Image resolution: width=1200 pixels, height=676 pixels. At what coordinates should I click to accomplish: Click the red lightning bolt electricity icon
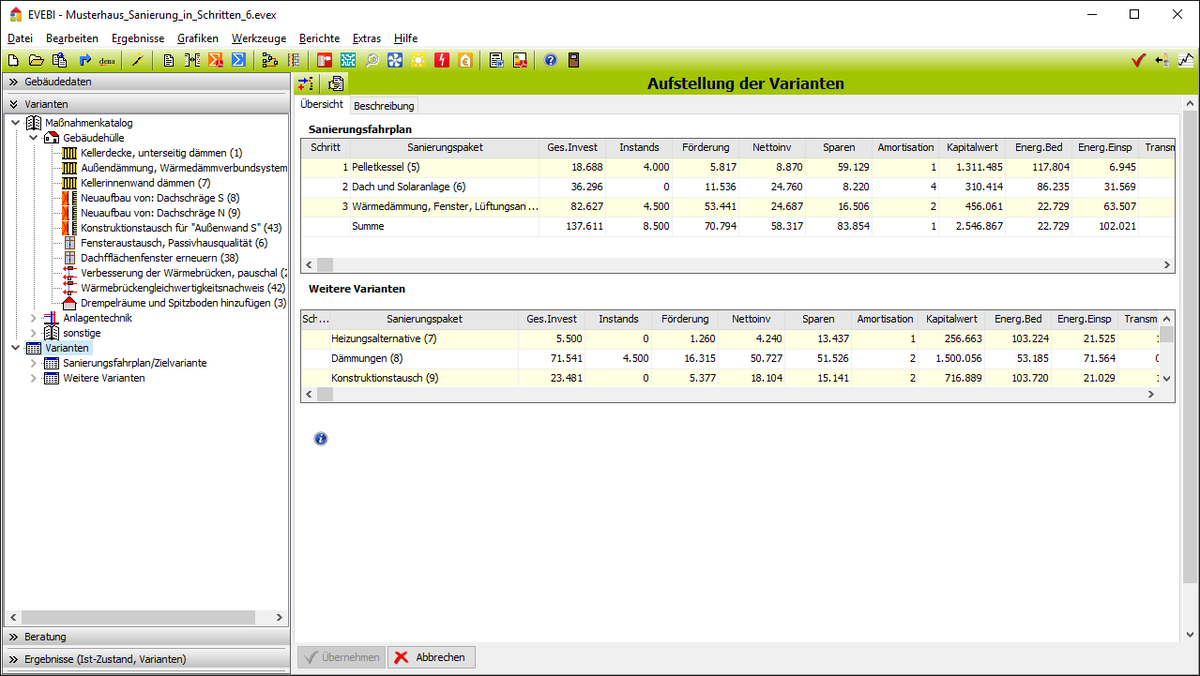tap(441, 60)
